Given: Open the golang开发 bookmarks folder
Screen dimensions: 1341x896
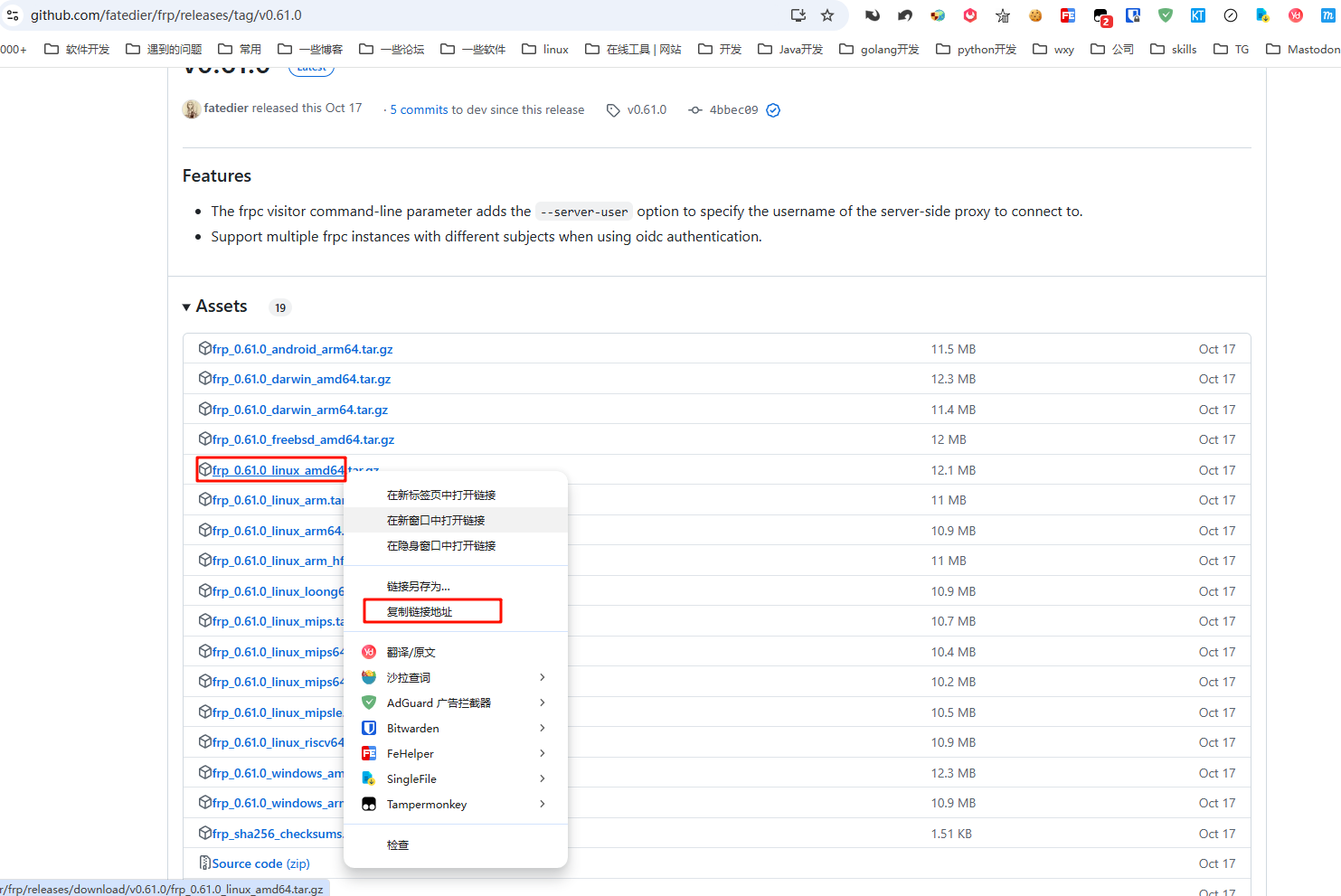Looking at the screenshot, I should 879,49.
